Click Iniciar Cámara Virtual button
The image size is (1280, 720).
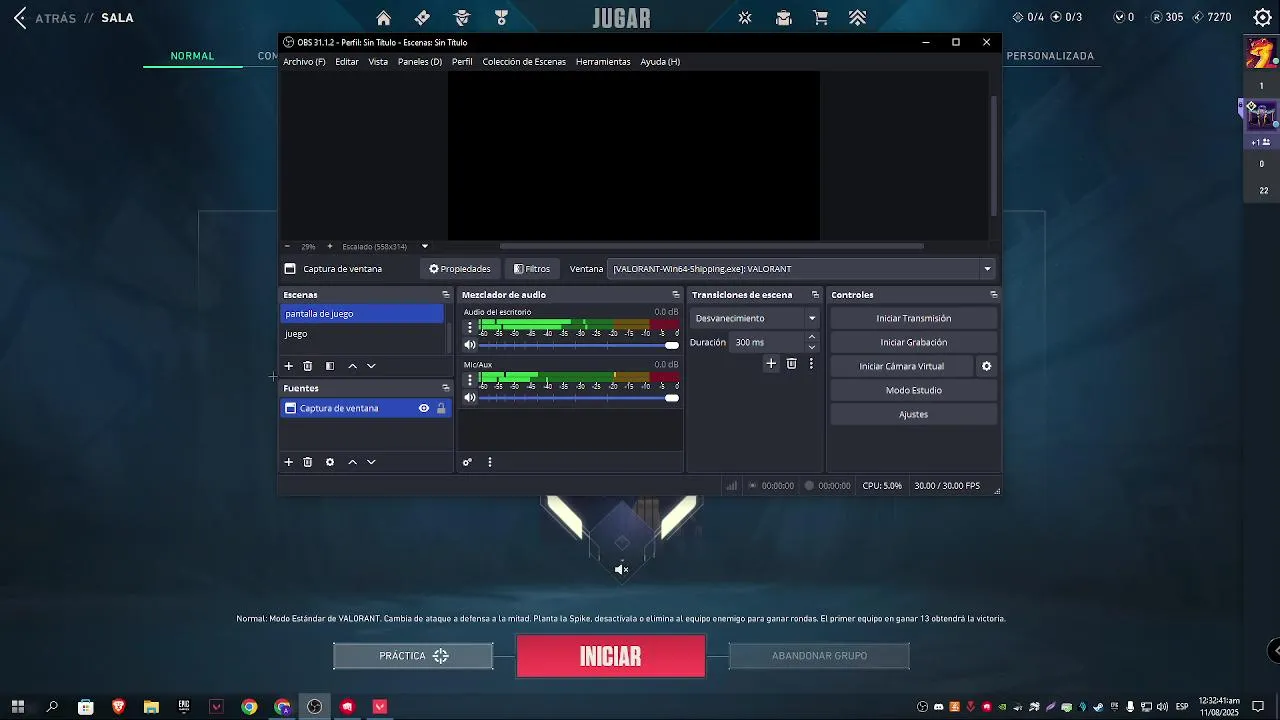(902, 366)
